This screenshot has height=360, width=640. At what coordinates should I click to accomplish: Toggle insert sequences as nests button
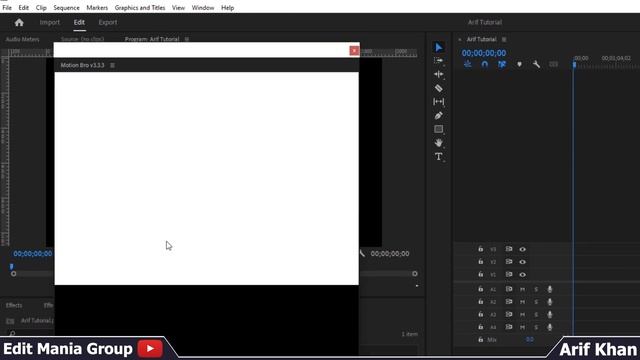coord(468,64)
